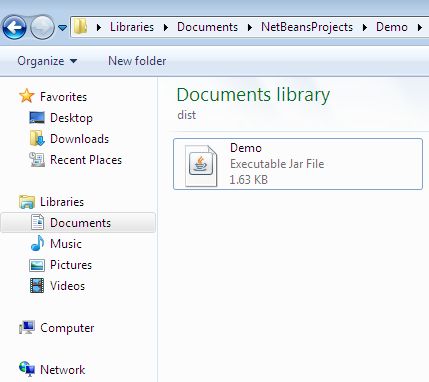Open the Pictures library
This screenshot has width=429, height=382.
tap(71, 265)
